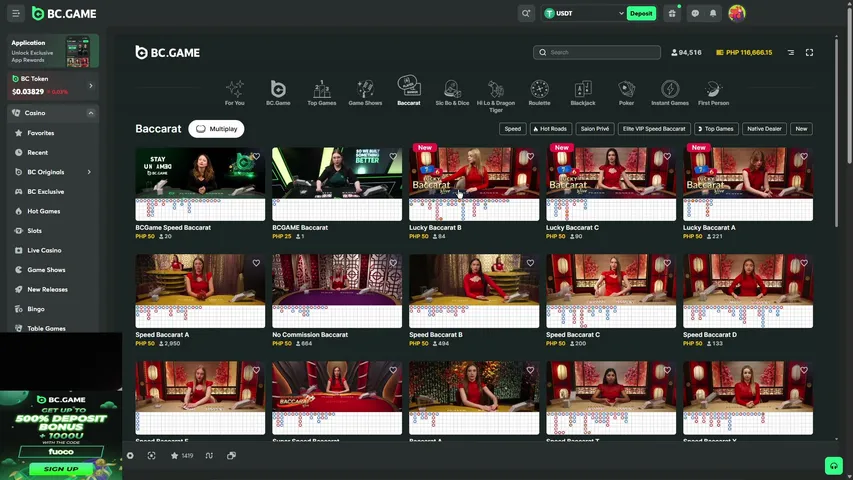Select the Sic Bo & Dice category icon
This screenshot has height=480, width=853.
452,93
